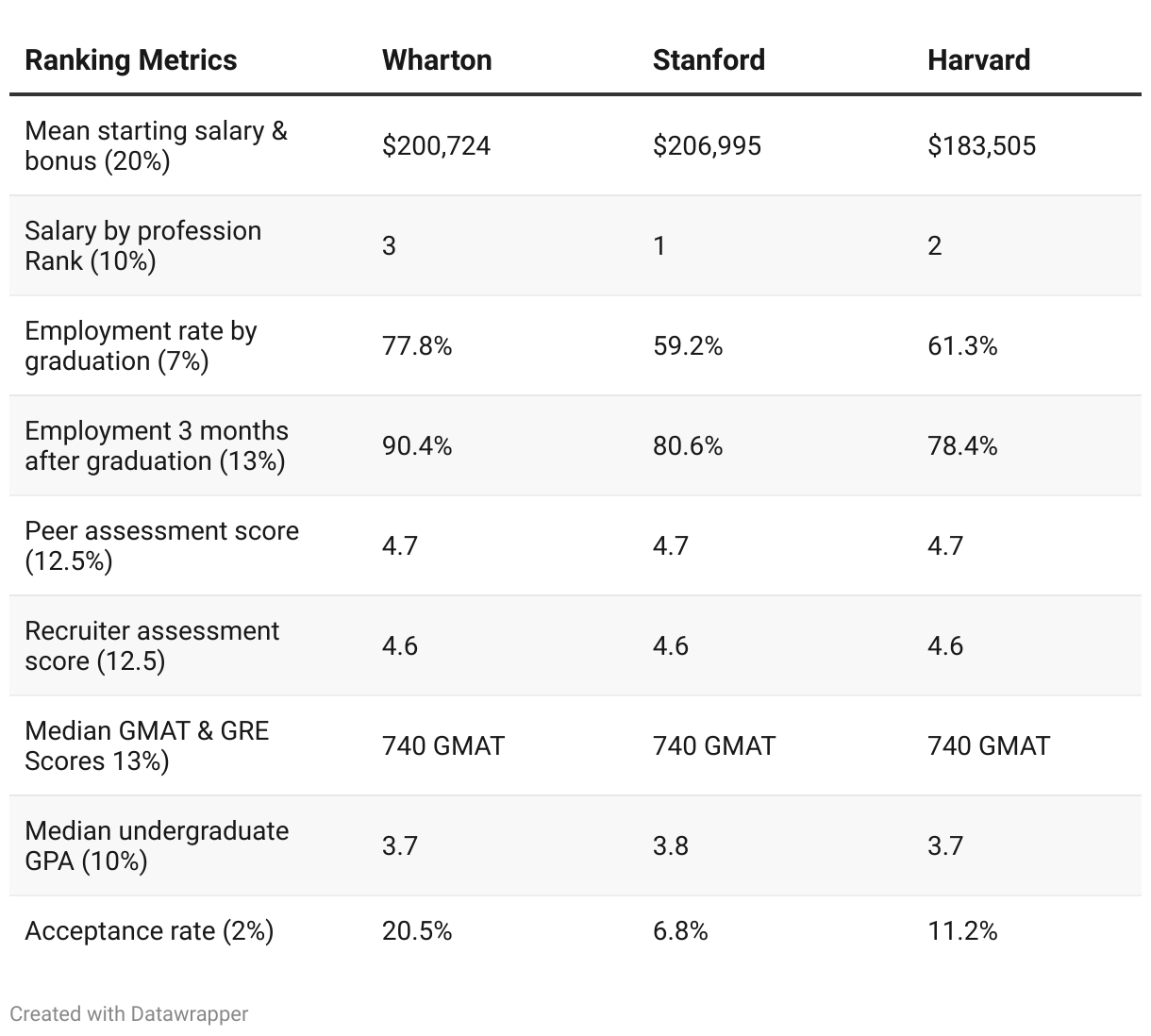Click the Ranking Metrics column header
Viewport: 1151px width, 1036px height.
(131, 60)
